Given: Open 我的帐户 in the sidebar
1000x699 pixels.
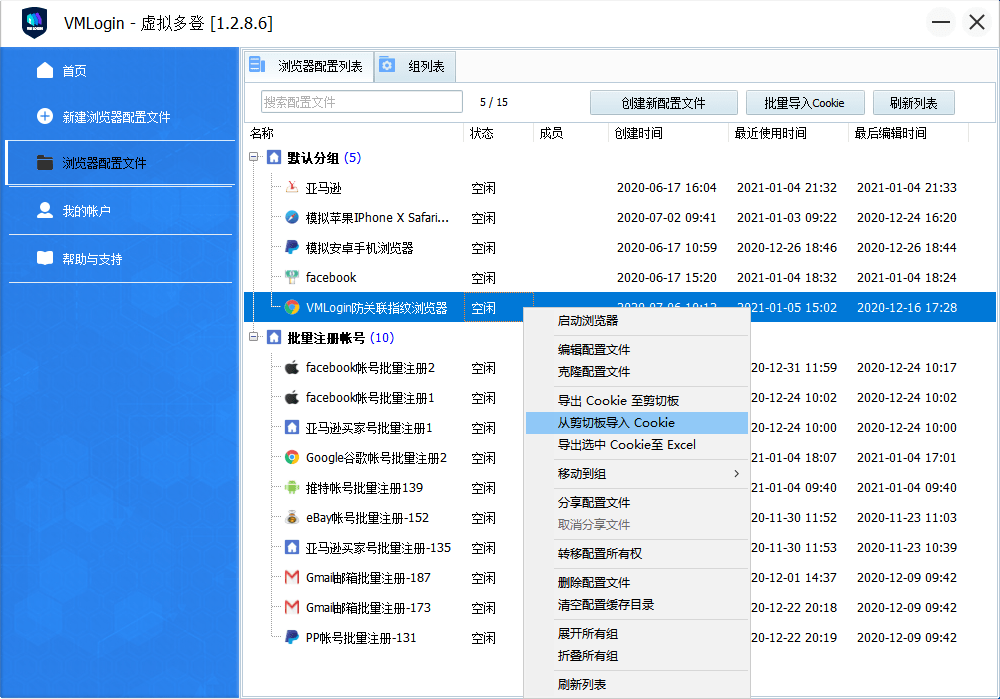Looking at the screenshot, I should point(120,210).
